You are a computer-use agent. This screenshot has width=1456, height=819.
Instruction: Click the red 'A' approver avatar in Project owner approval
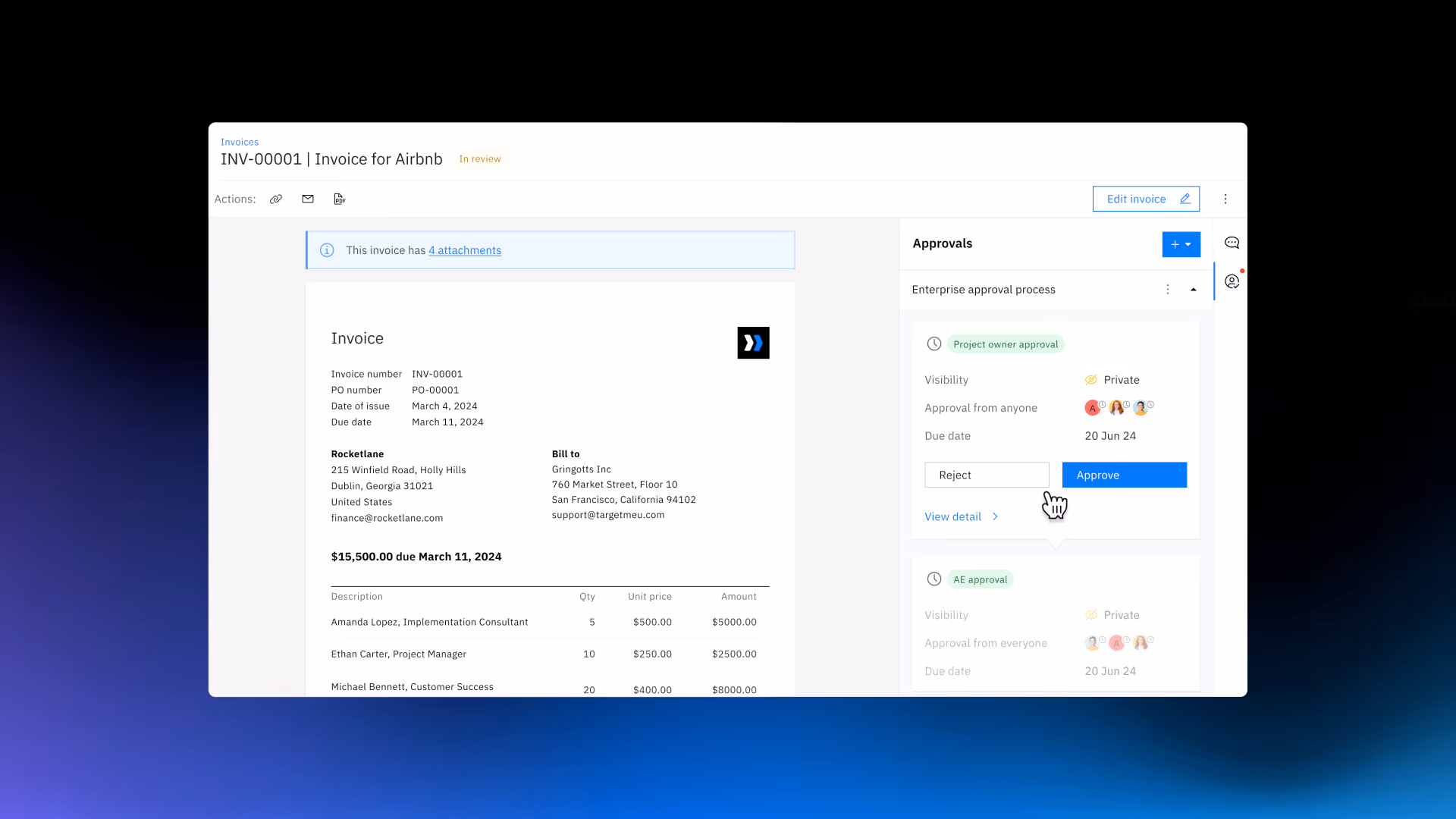(1092, 408)
